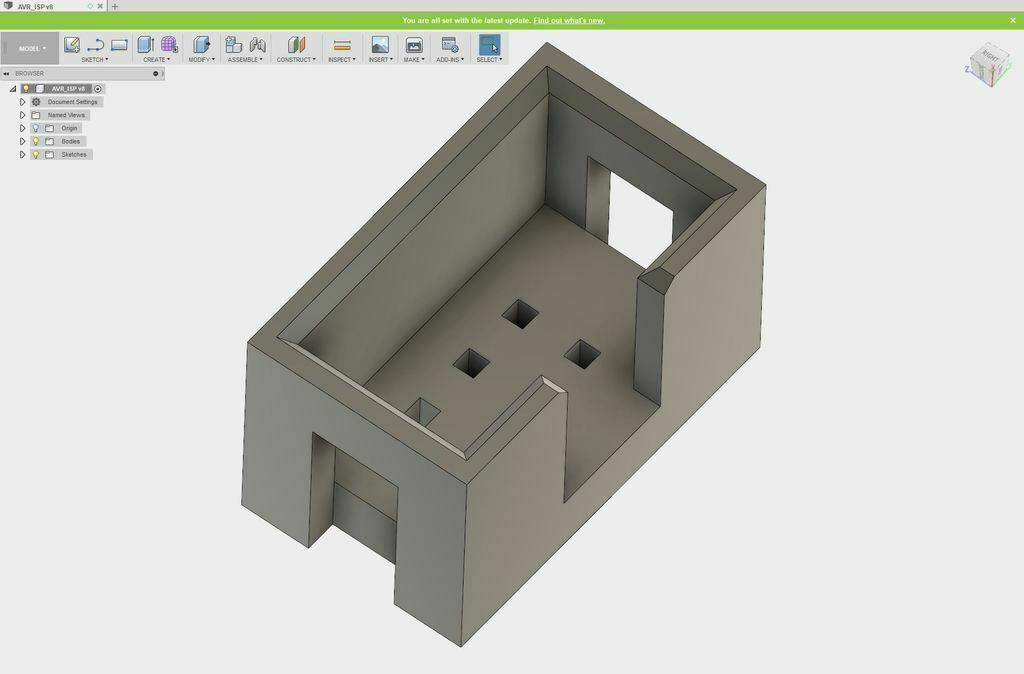Image resolution: width=1024 pixels, height=674 pixels.
Task: Select the Origin label in browser
Action: (x=69, y=128)
